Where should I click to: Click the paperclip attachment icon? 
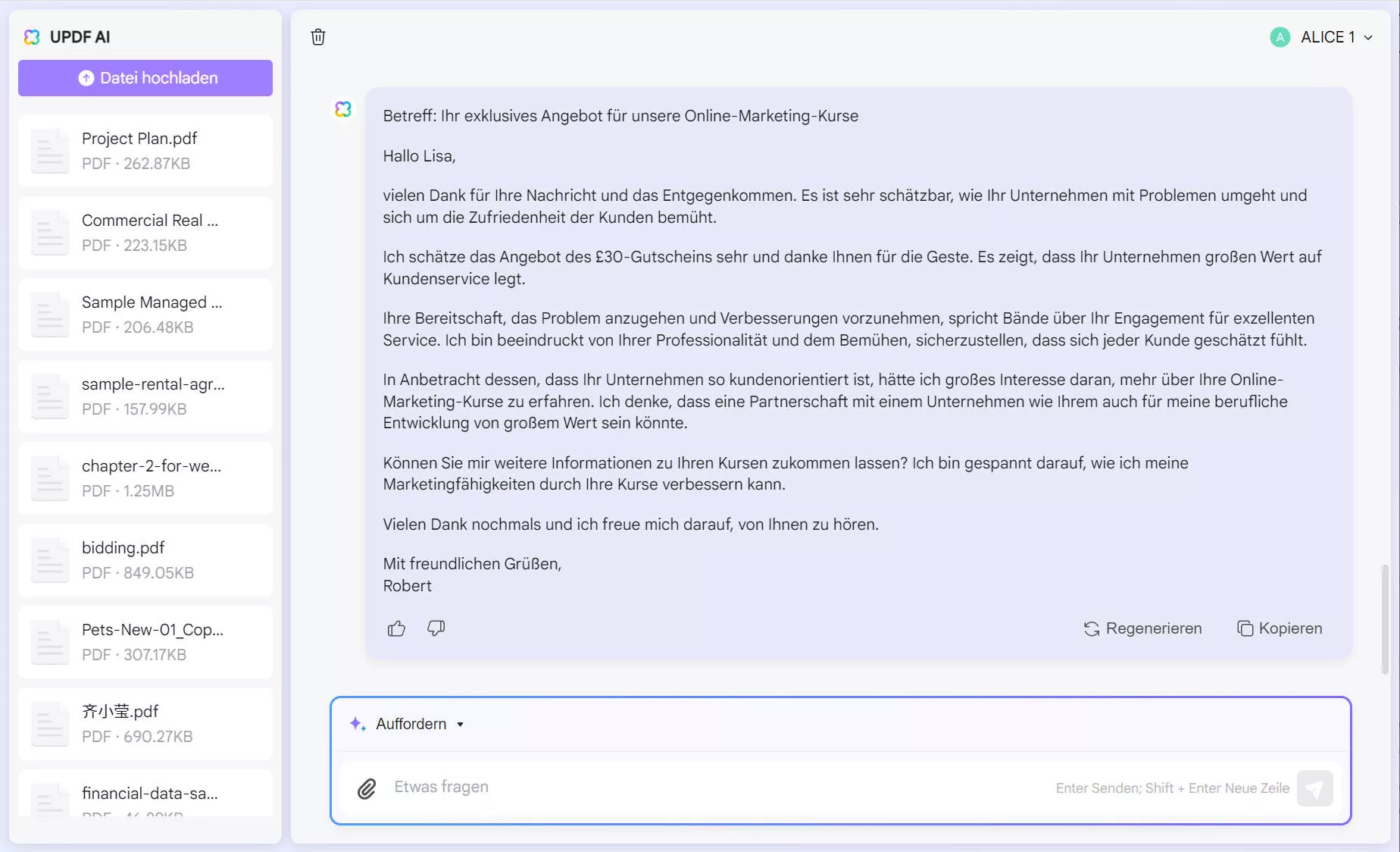point(368,788)
